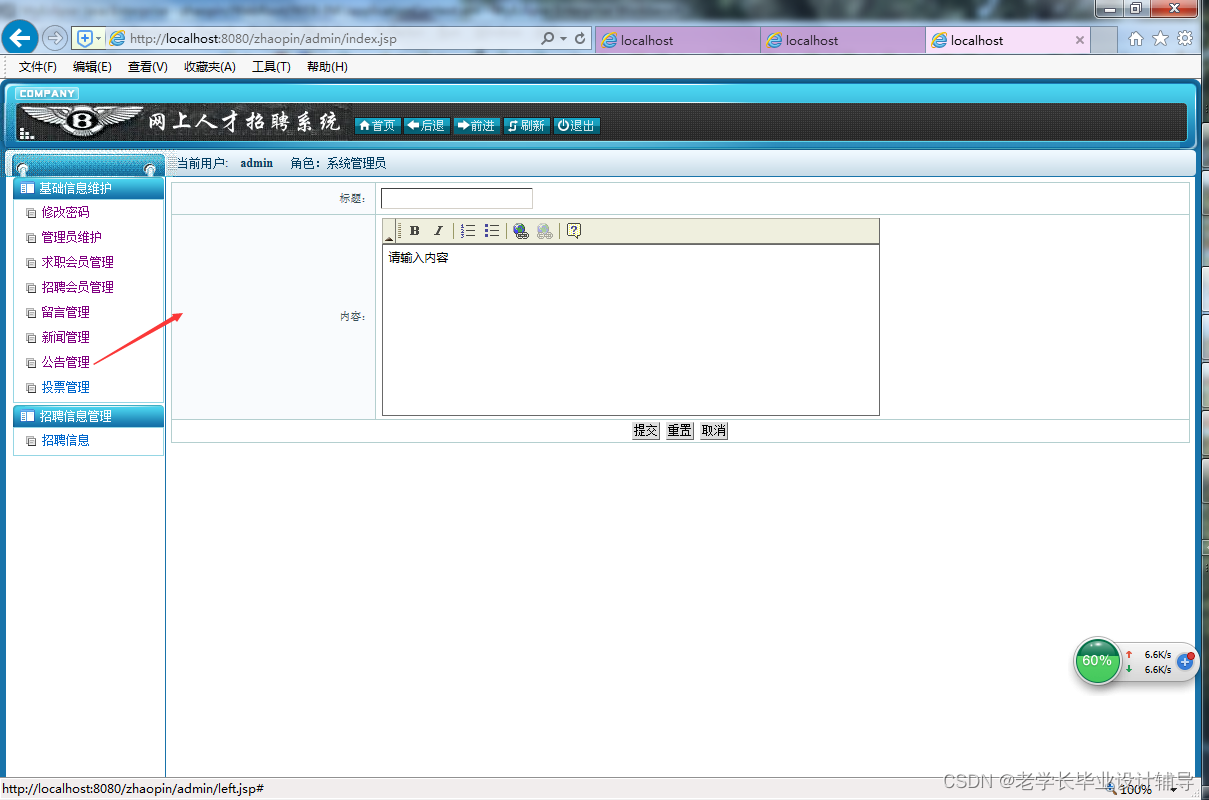This screenshot has height=800, width=1209.
Task: Click the 前进 forward navigation button
Action: click(477, 125)
